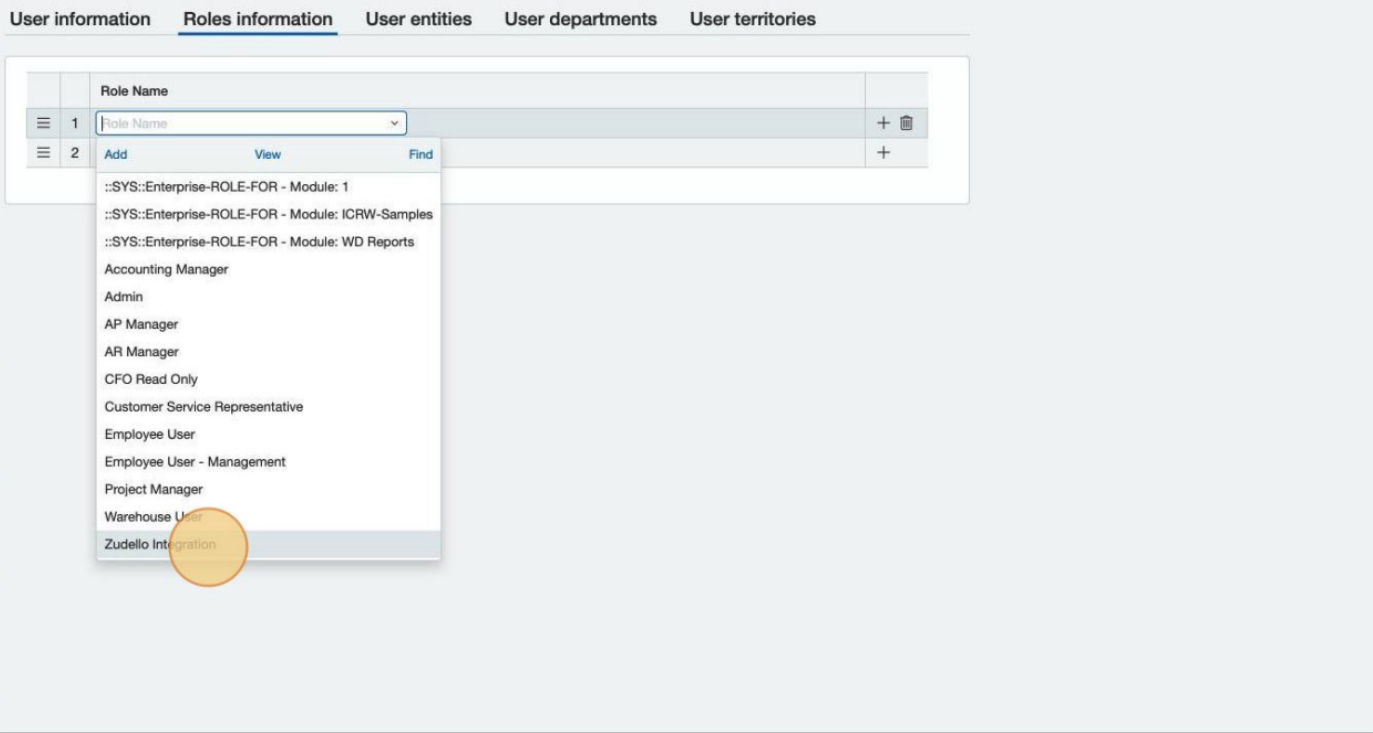Click the View link in the dropdown

coord(268,155)
